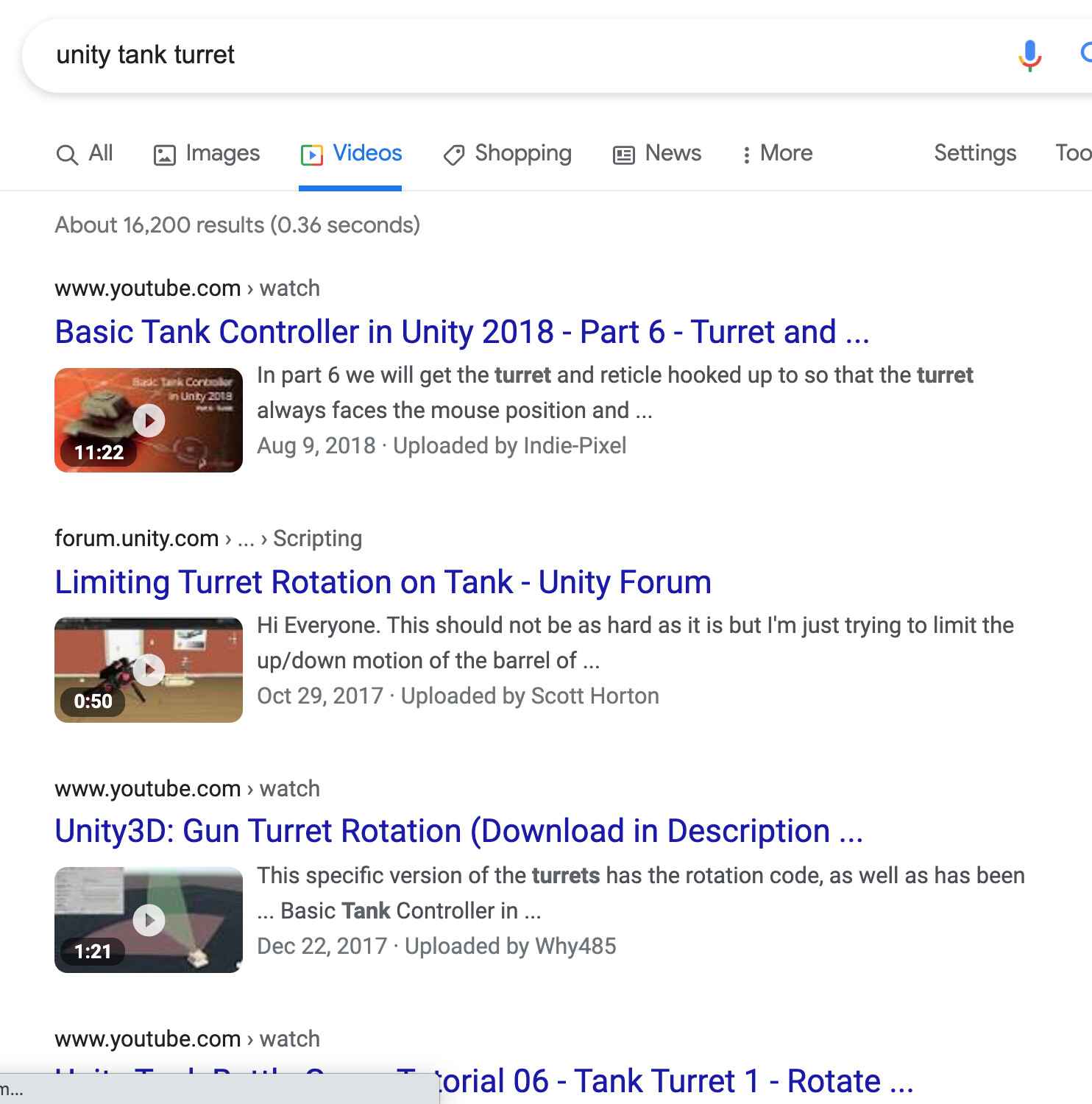The image size is (1092, 1104).
Task: Open the More options menu
Action: click(x=776, y=153)
